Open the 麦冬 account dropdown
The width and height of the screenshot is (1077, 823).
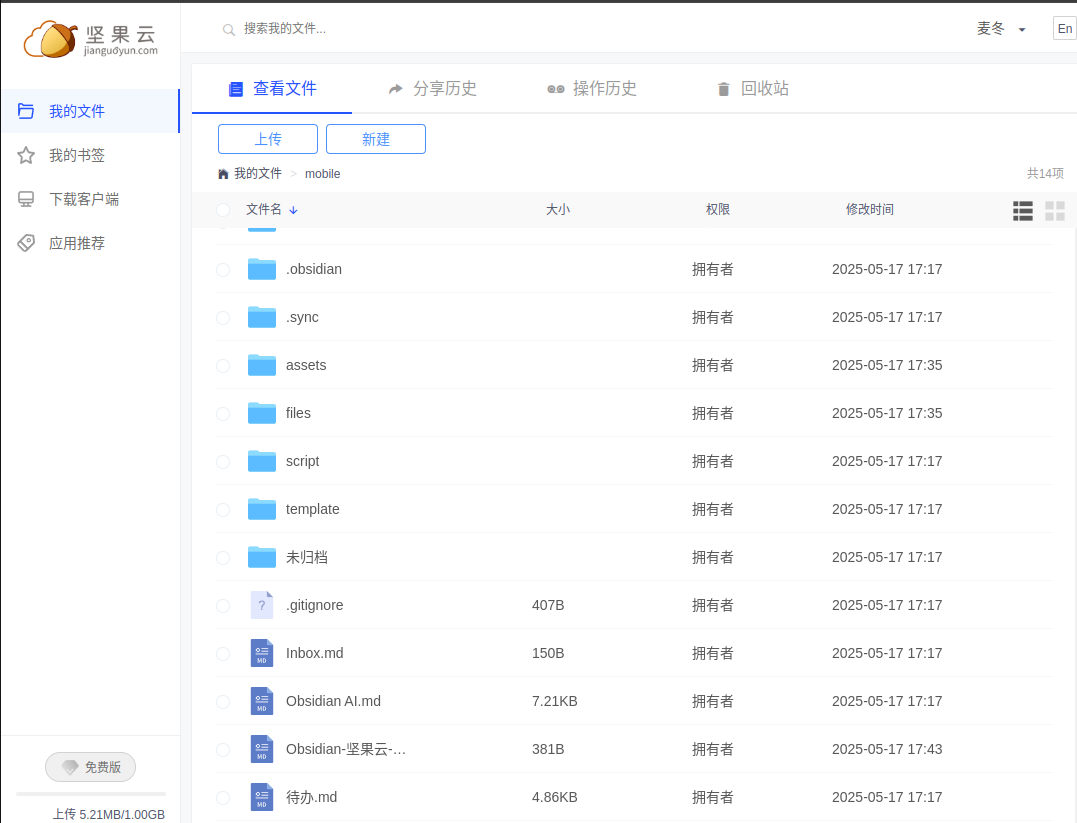pyautogui.click(x=1001, y=29)
